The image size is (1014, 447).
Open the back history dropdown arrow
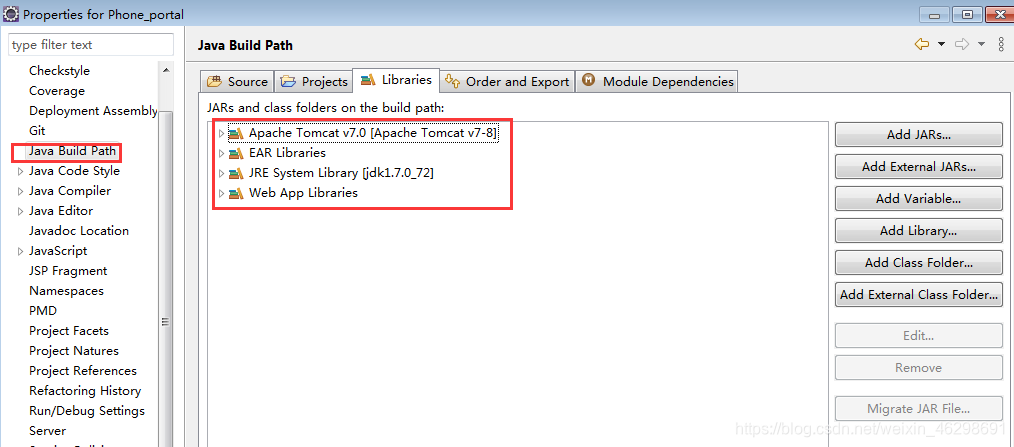tap(942, 44)
